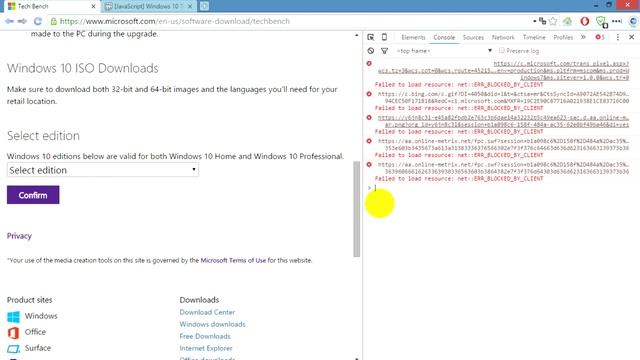Viewport: 640px width, 360px height.
Task: Open the top frame context dropdown
Action: [x=444, y=51]
